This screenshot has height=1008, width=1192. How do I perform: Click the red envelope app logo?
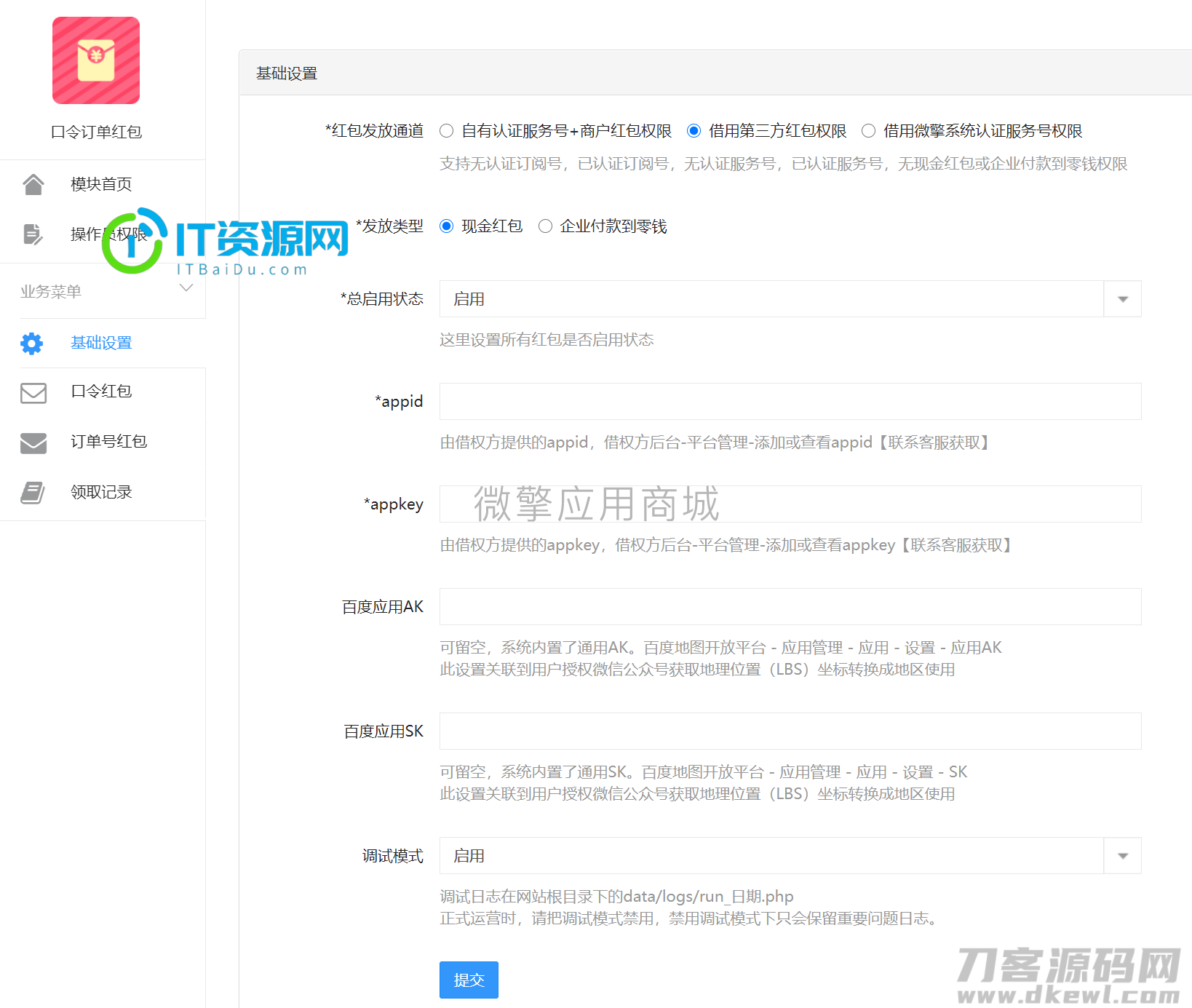click(x=96, y=60)
